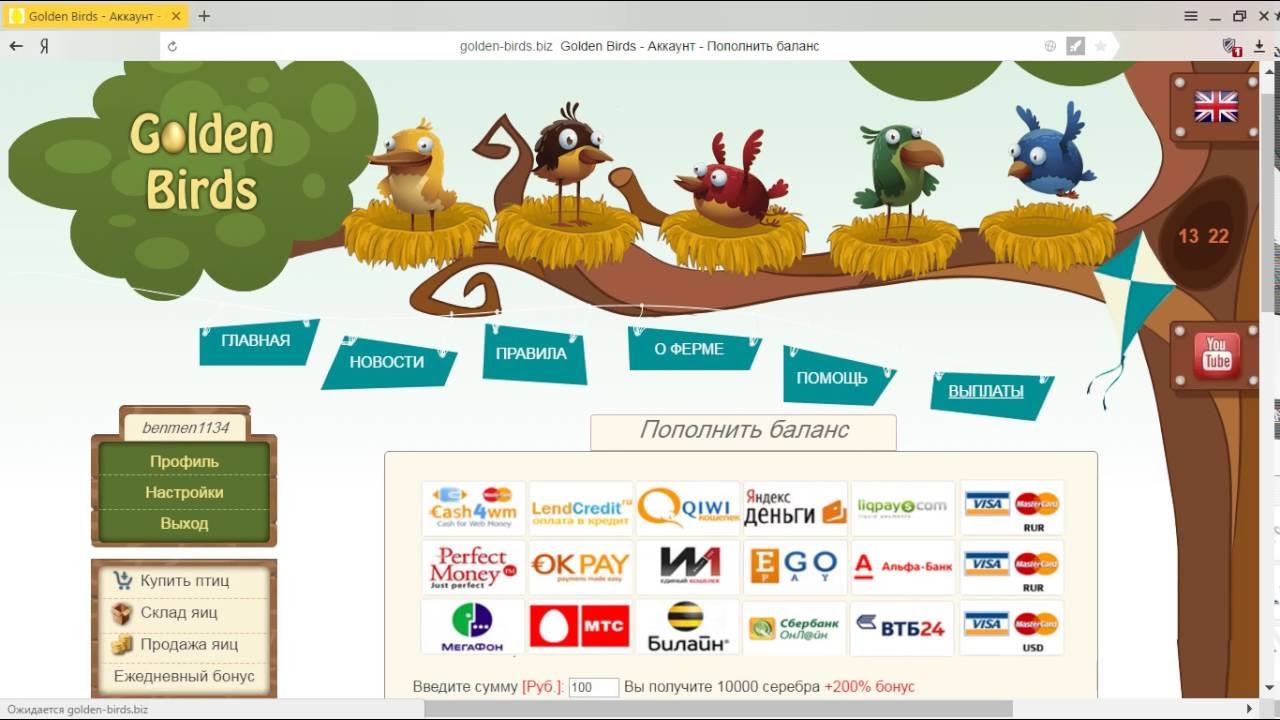Pick the QIWI wallet payment logo
Image resolution: width=1280 pixels, height=720 pixels.
[x=688, y=508]
